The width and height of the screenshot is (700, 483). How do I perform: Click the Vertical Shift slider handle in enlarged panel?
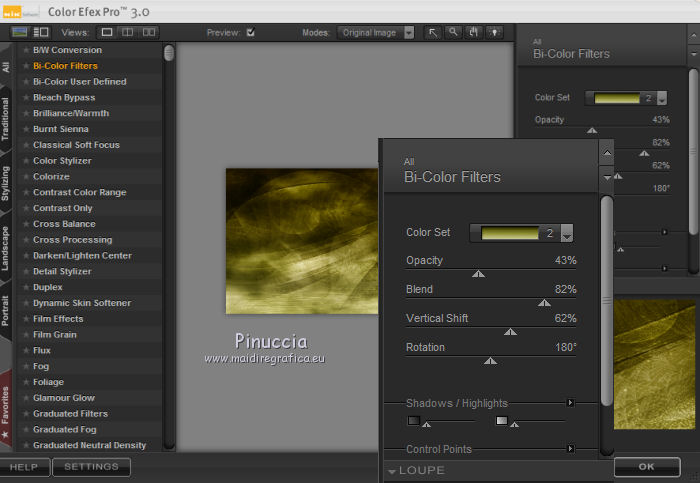point(510,332)
